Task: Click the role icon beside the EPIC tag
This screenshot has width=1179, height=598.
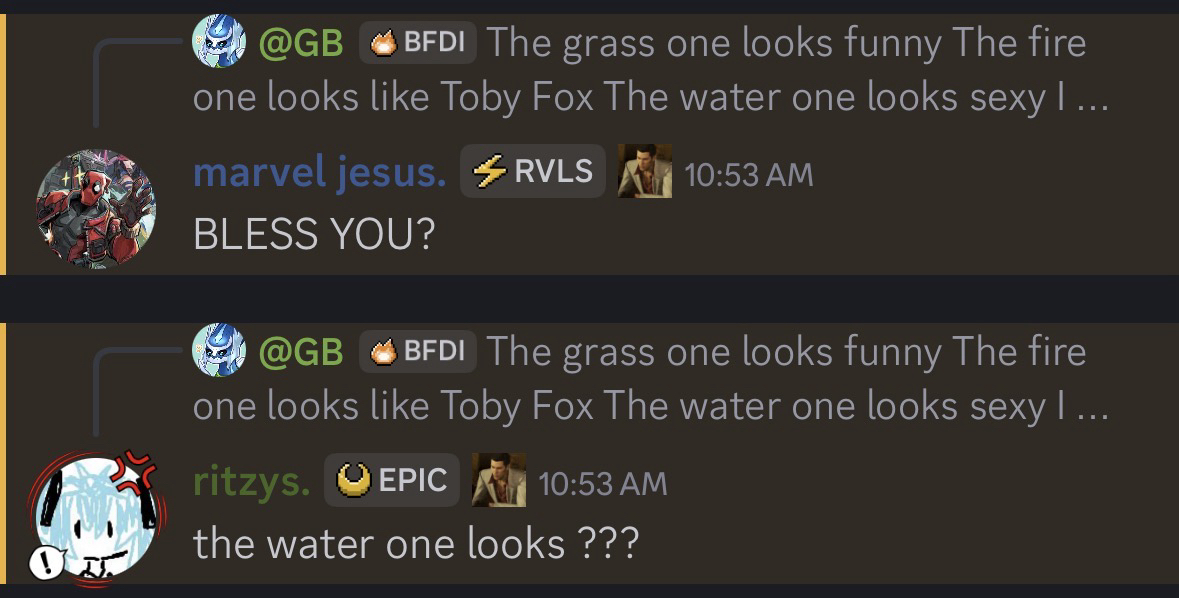Action: (498, 481)
